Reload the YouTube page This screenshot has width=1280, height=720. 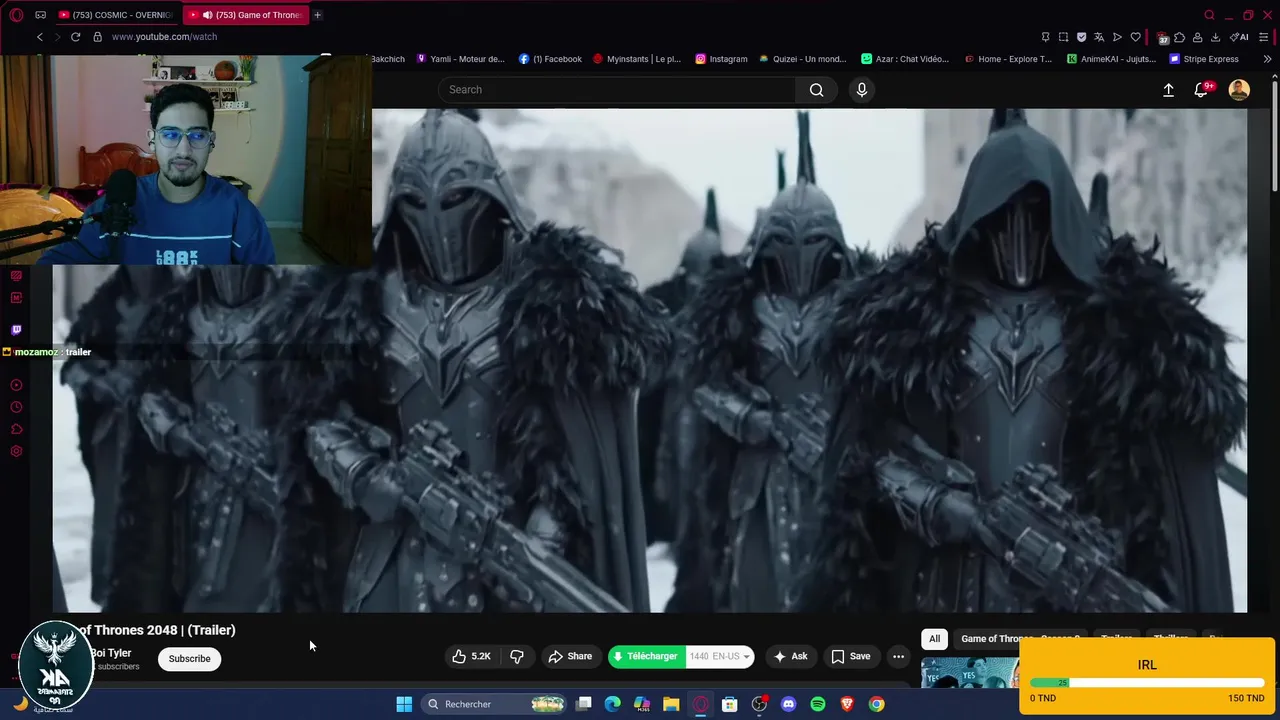[x=75, y=37]
